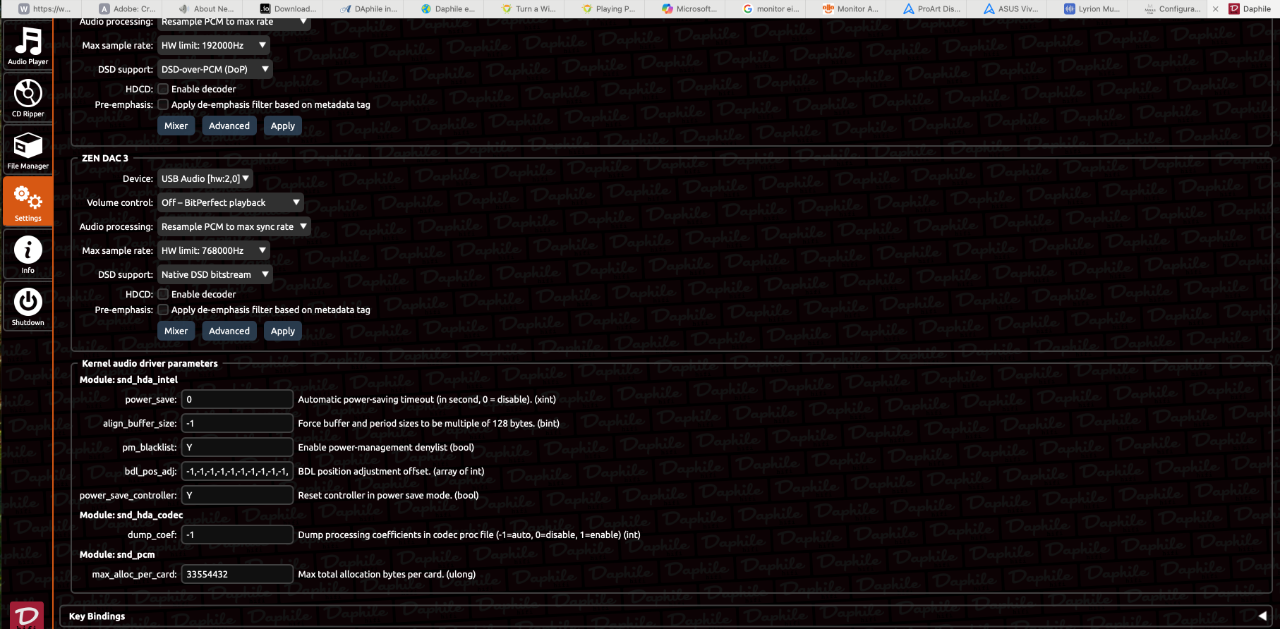Switch to the Adobe: Cr... browser tab
The width and height of the screenshot is (1280, 629).
point(125,8)
